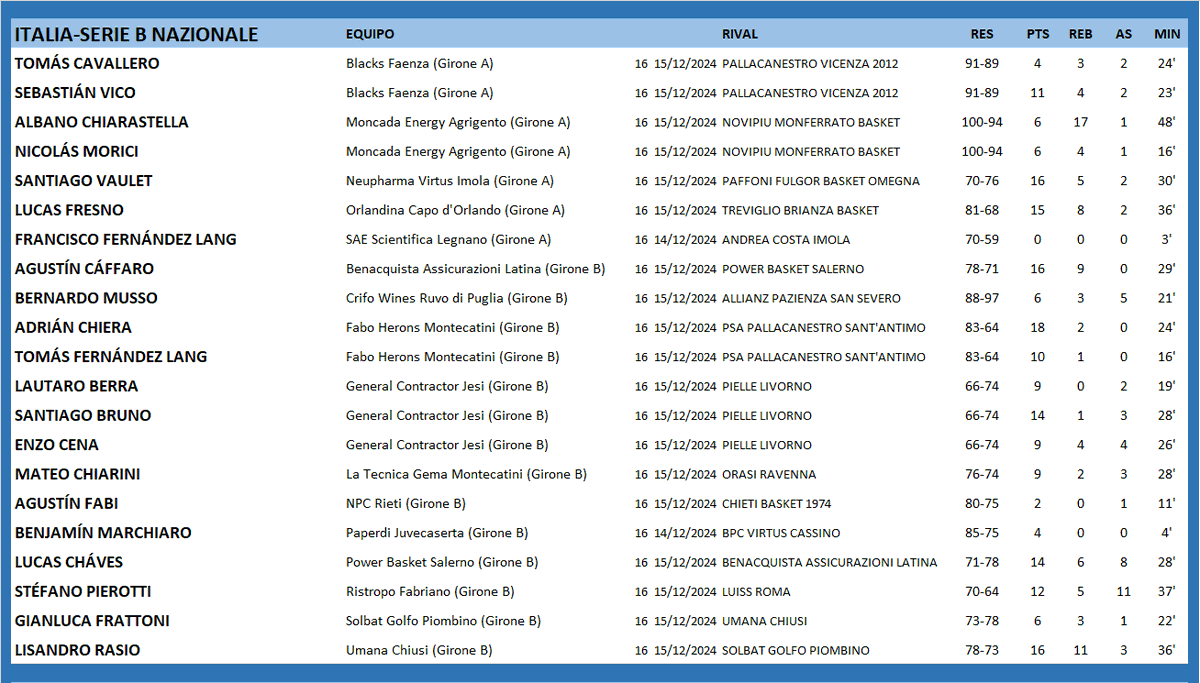Click Crifo Wines Ruvo di Puglia cell
1200x683 pixels.
[x=457, y=298]
